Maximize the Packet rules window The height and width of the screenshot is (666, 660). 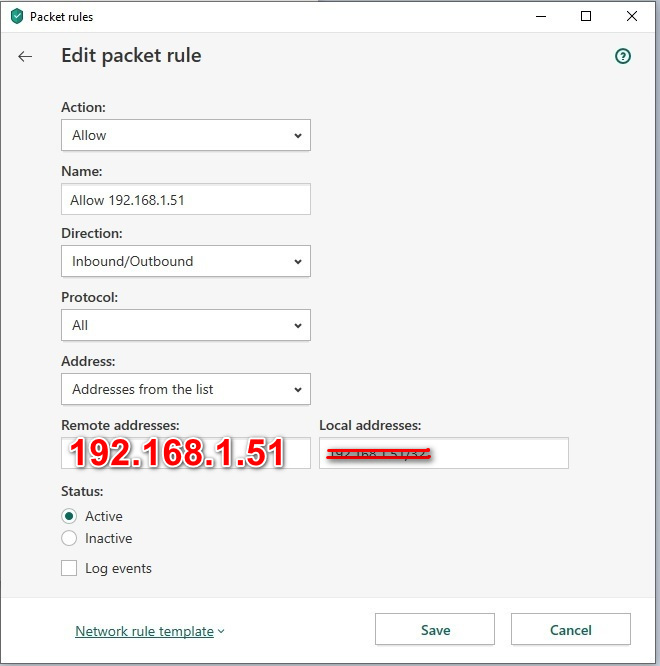click(x=586, y=17)
